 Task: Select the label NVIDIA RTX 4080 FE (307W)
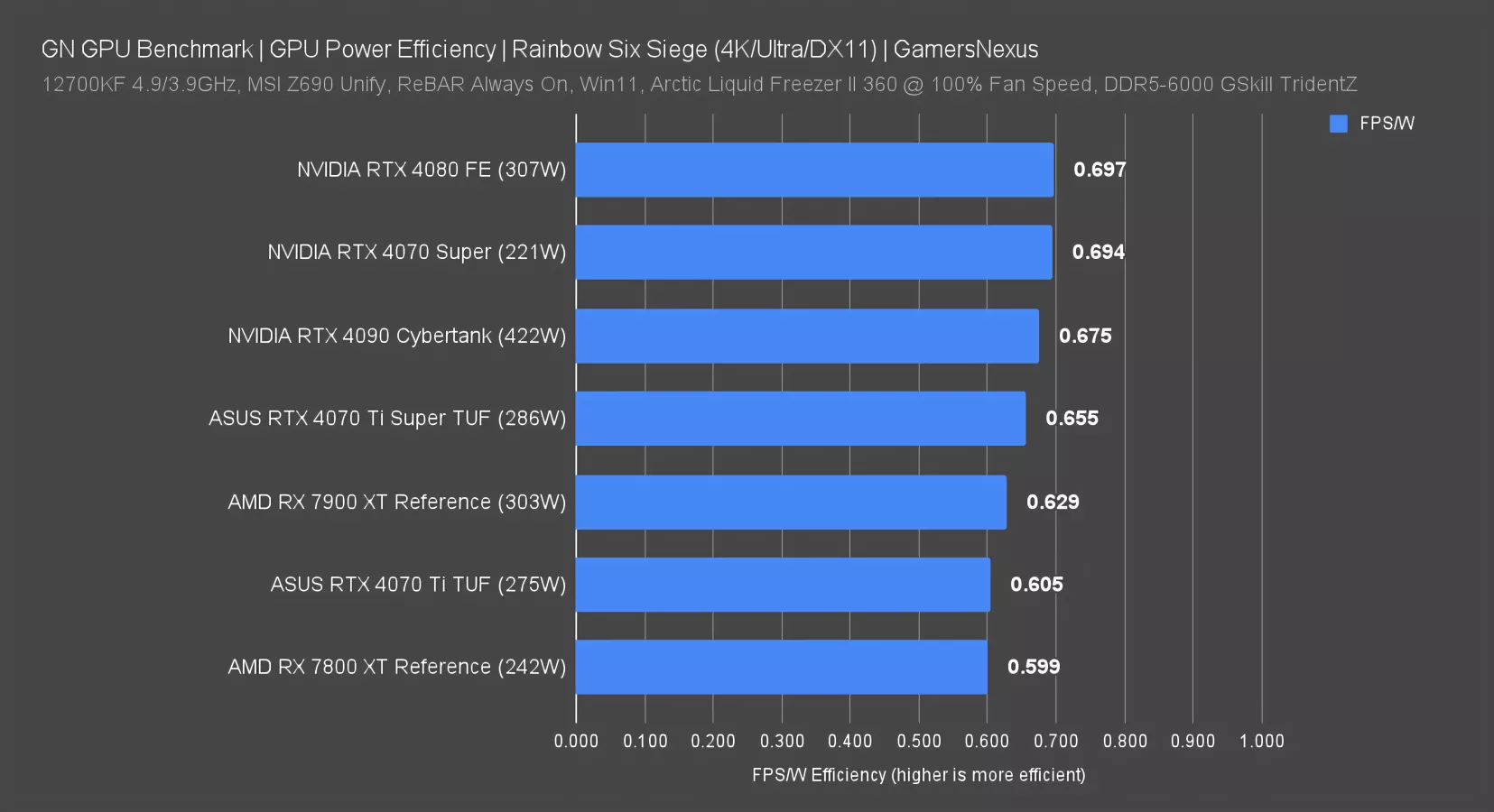click(431, 170)
